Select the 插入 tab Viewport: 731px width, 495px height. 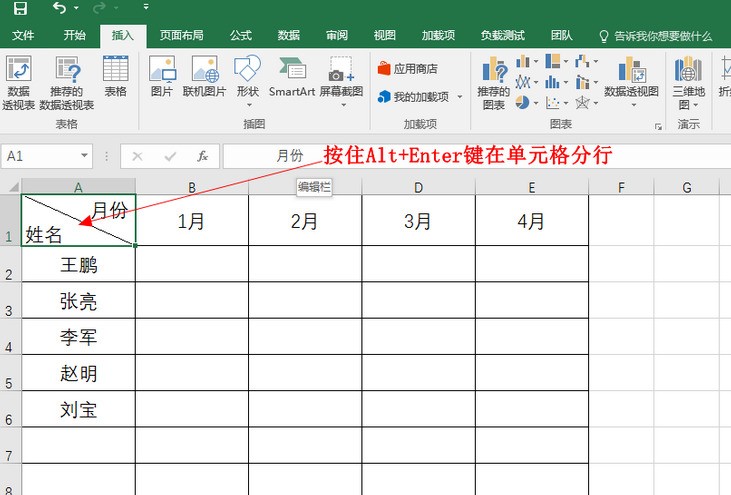(x=123, y=36)
